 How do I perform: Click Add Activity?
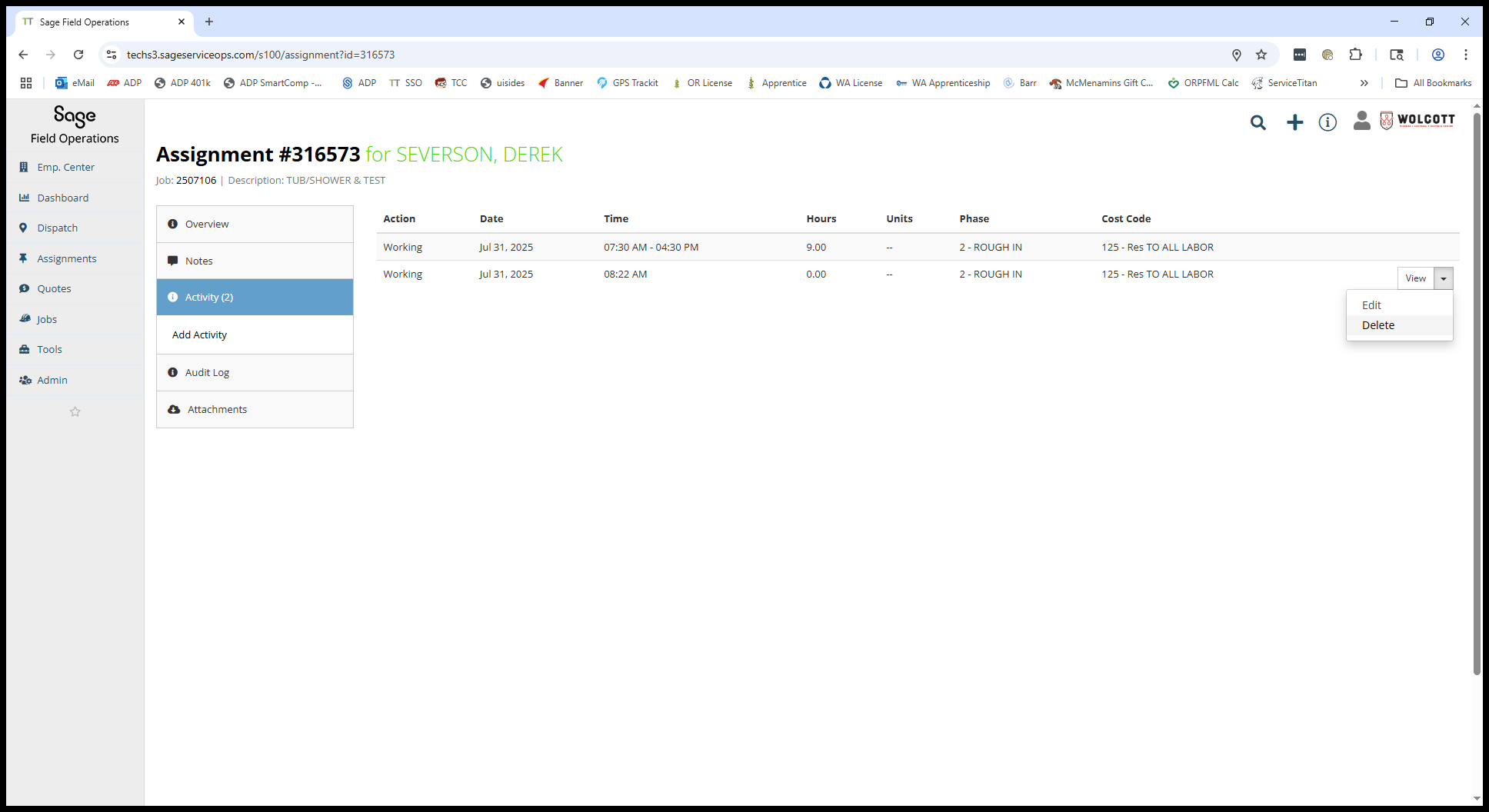point(199,334)
